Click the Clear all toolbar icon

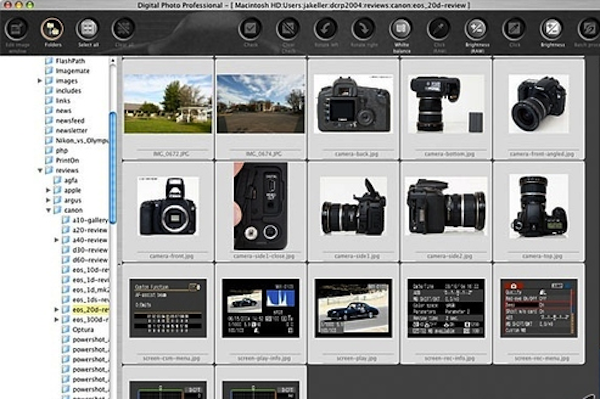coord(124,29)
